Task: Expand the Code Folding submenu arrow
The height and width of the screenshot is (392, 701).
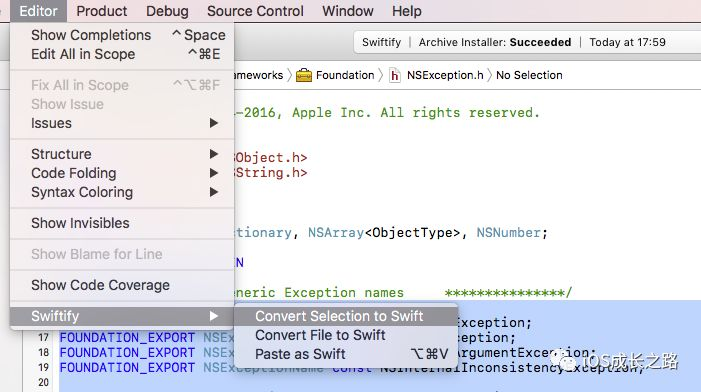Action: (214, 173)
